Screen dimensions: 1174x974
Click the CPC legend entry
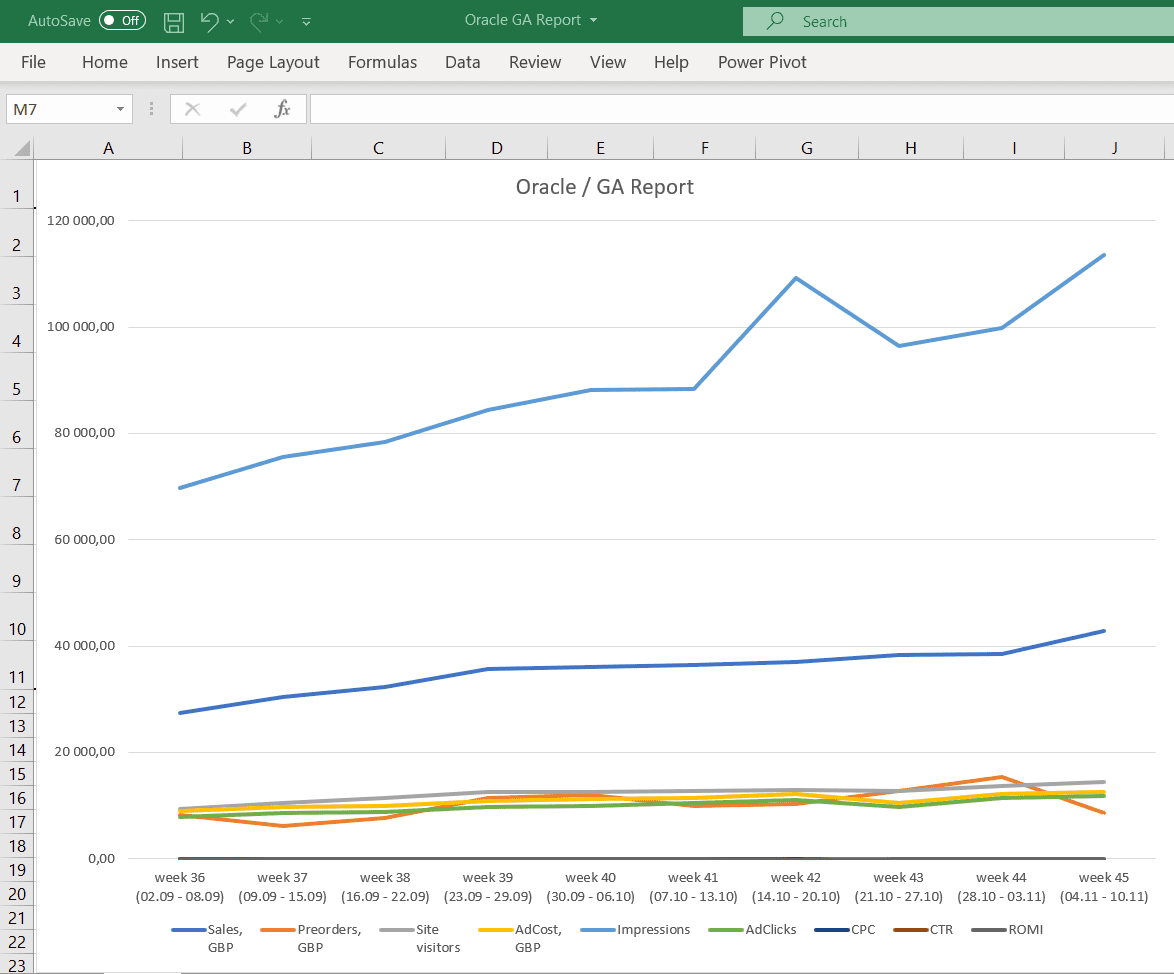(845, 930)
